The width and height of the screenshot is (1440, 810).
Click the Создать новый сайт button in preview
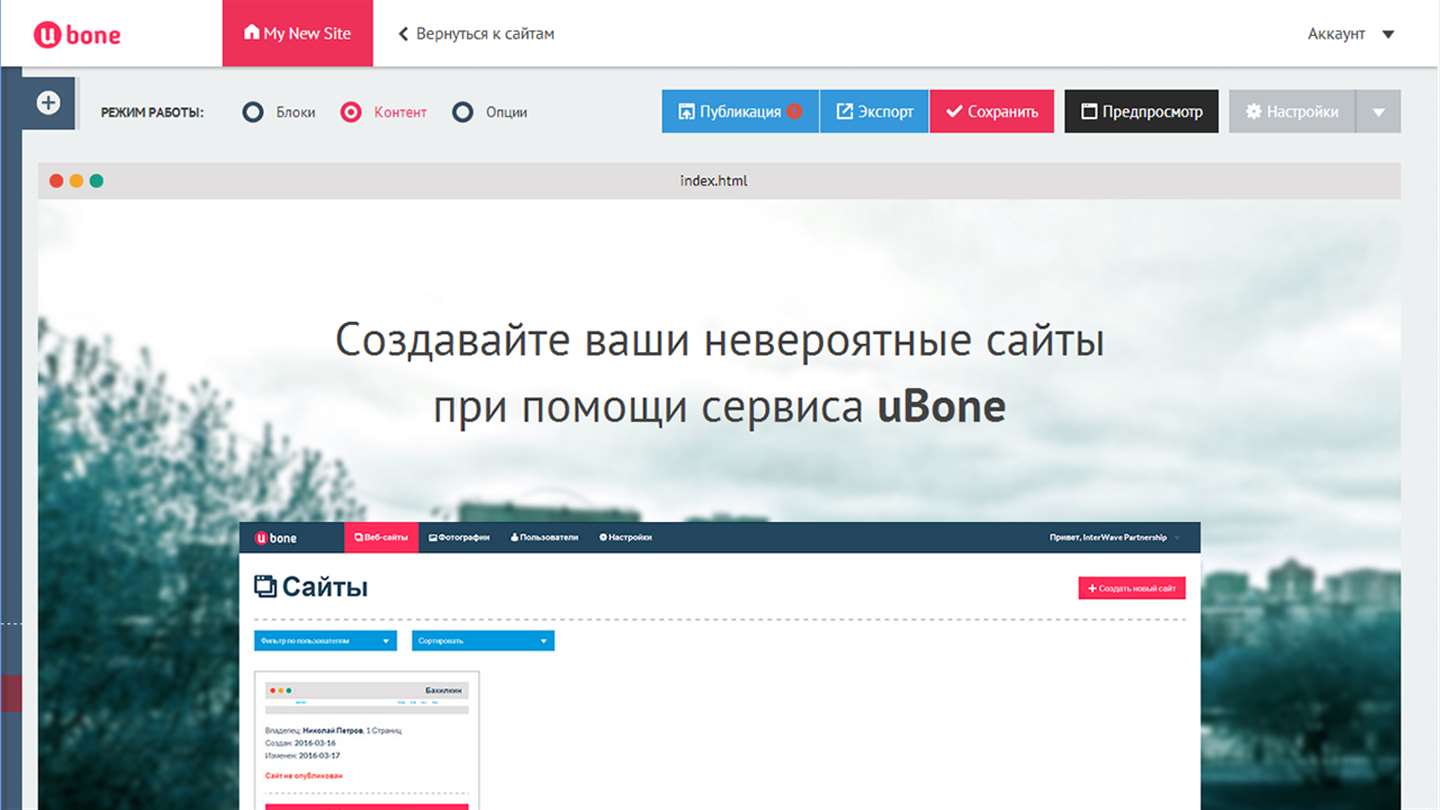(x=1132, y=588)
